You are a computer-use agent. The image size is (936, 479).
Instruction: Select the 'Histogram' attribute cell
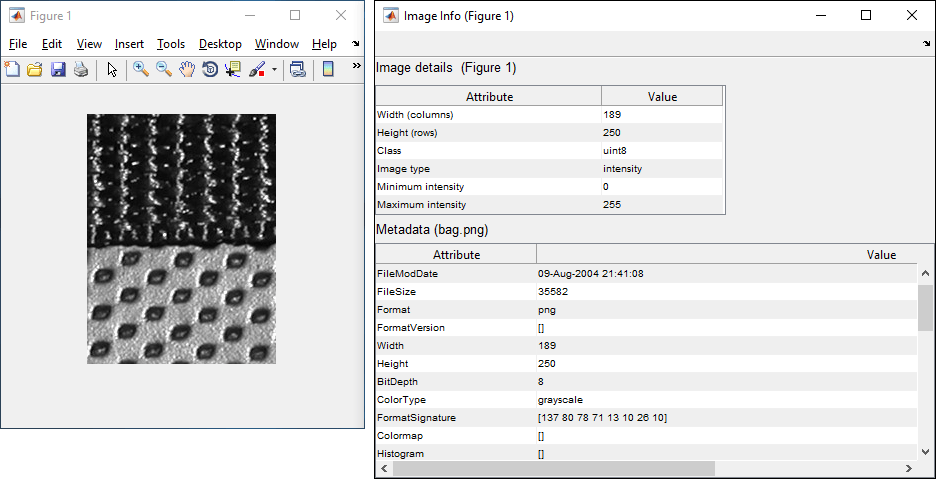coord(456,453)
